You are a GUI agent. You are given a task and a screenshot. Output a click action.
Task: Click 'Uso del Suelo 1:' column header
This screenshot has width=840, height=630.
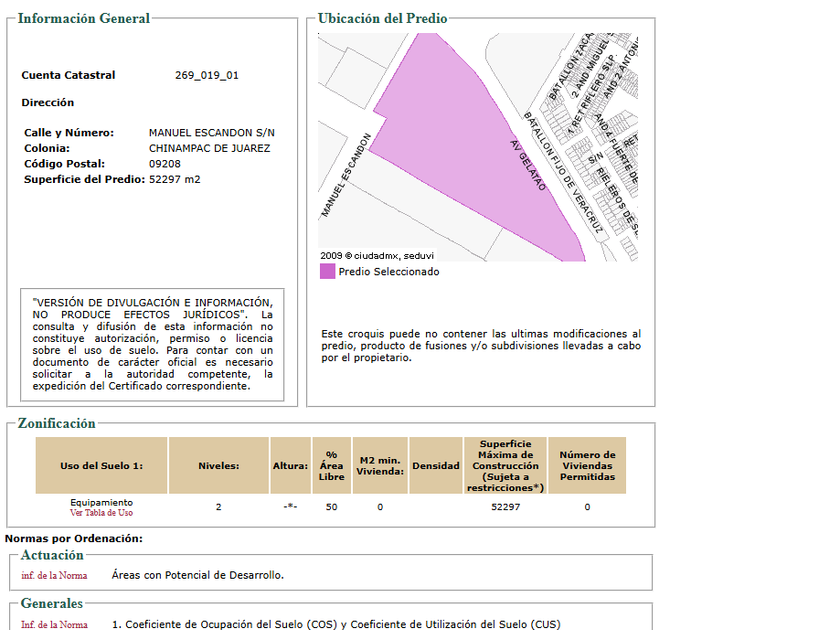tap(101, 466)
